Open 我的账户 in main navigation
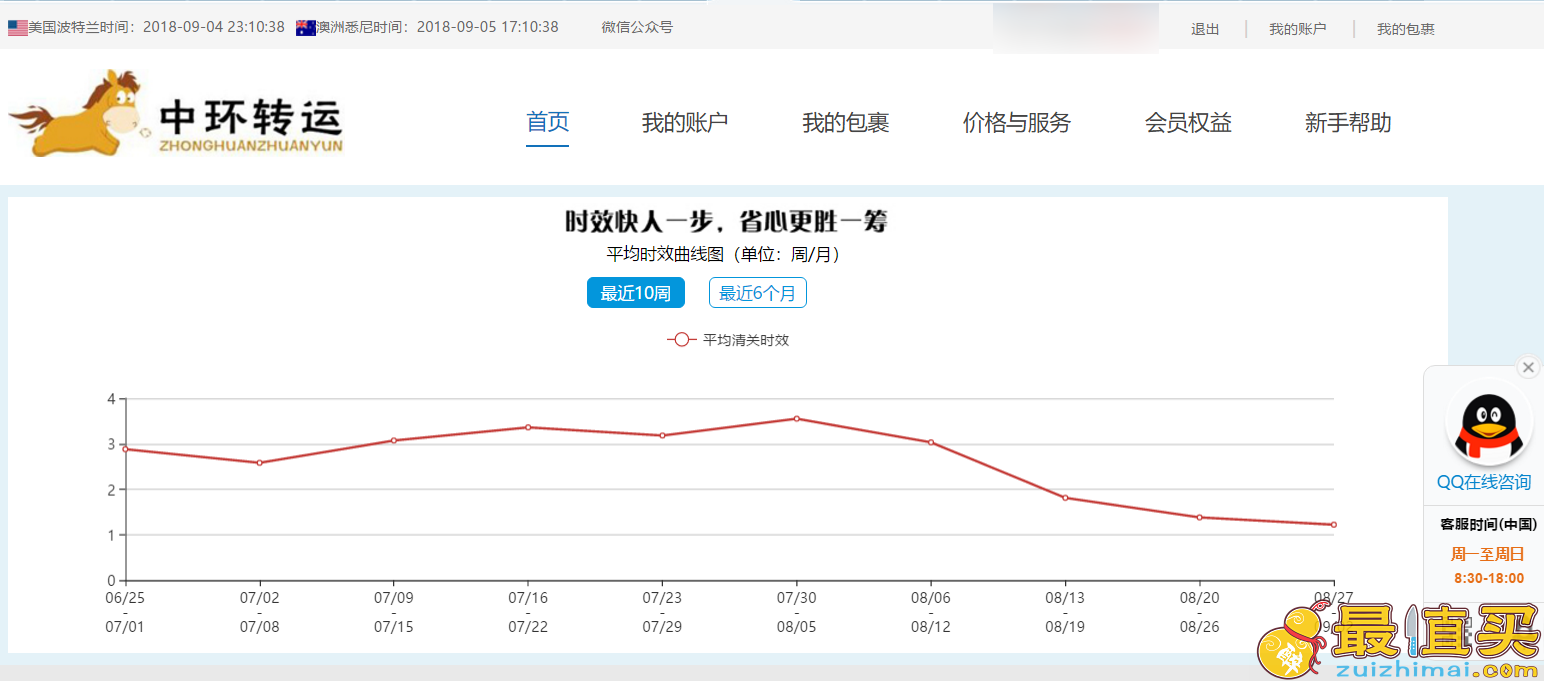This screenshot has height=681, width=1544. coord(685,123)
